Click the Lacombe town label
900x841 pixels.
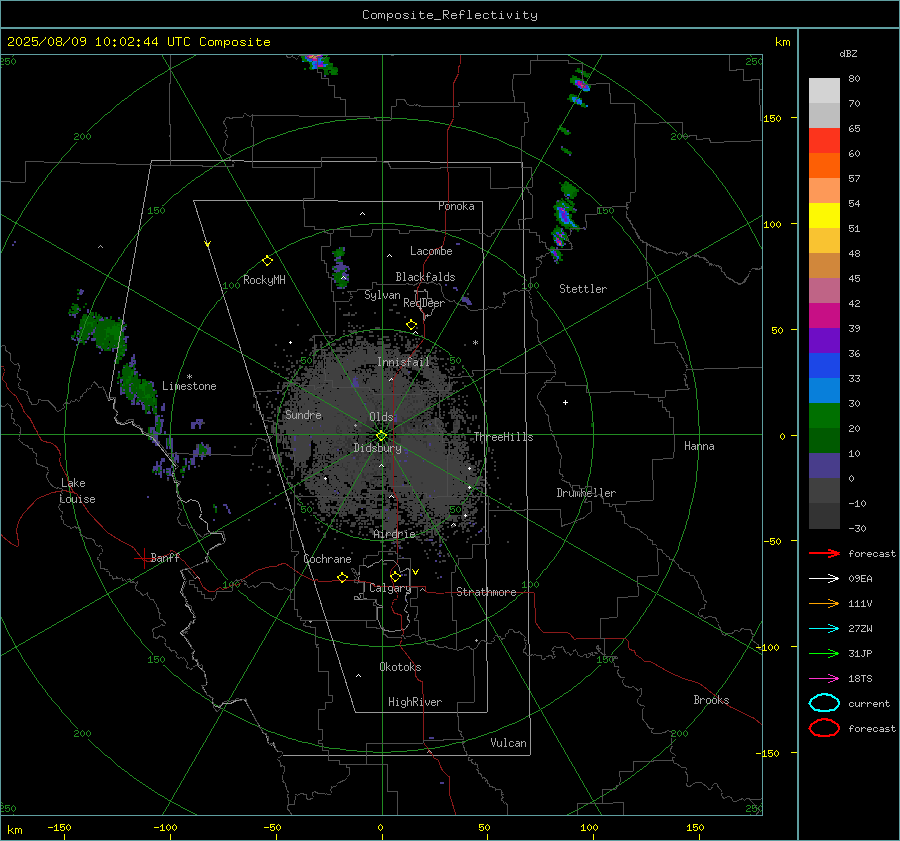431,251
